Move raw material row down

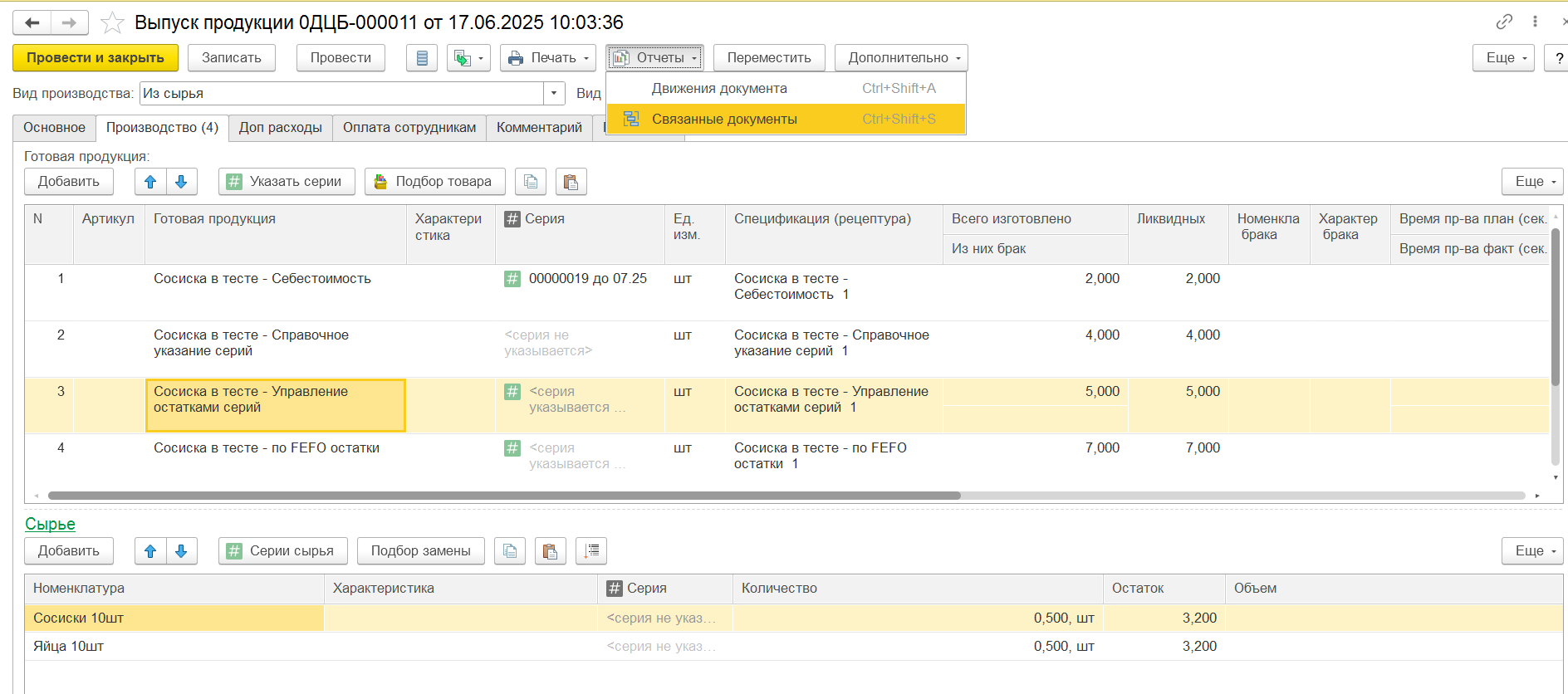pos(181,551)
